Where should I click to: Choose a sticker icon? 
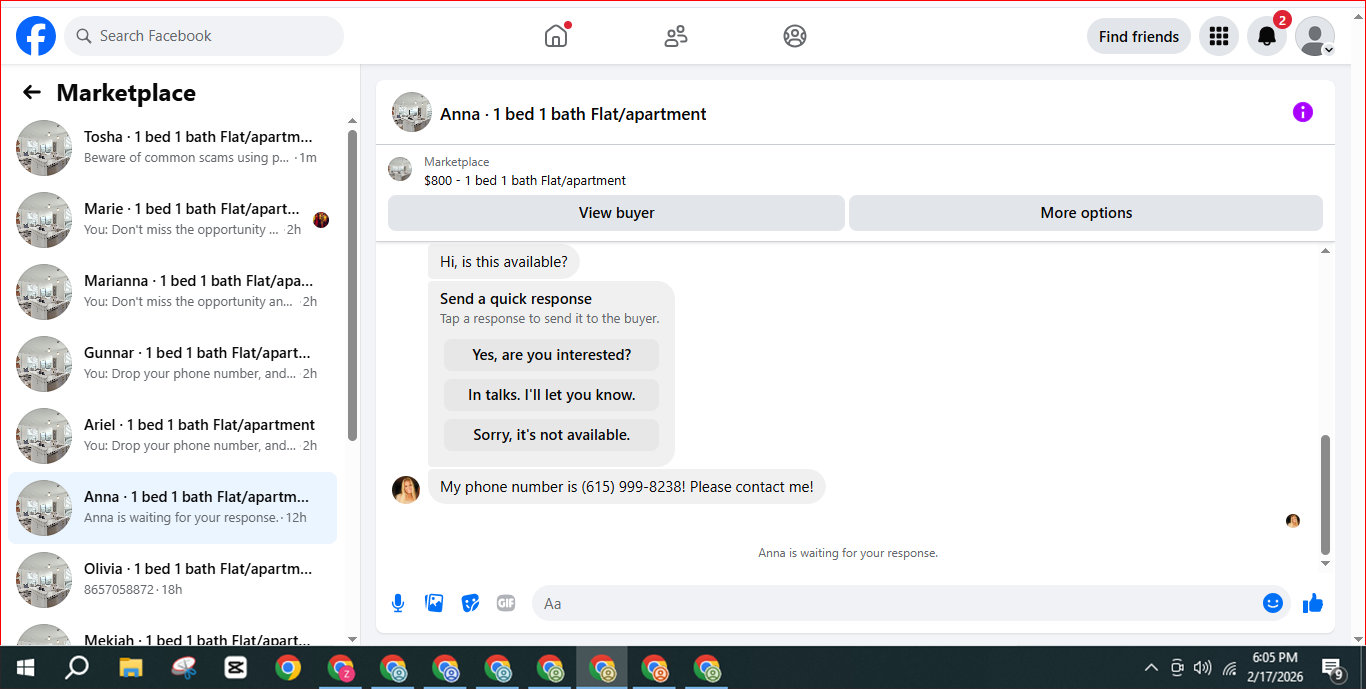point(470,603)
